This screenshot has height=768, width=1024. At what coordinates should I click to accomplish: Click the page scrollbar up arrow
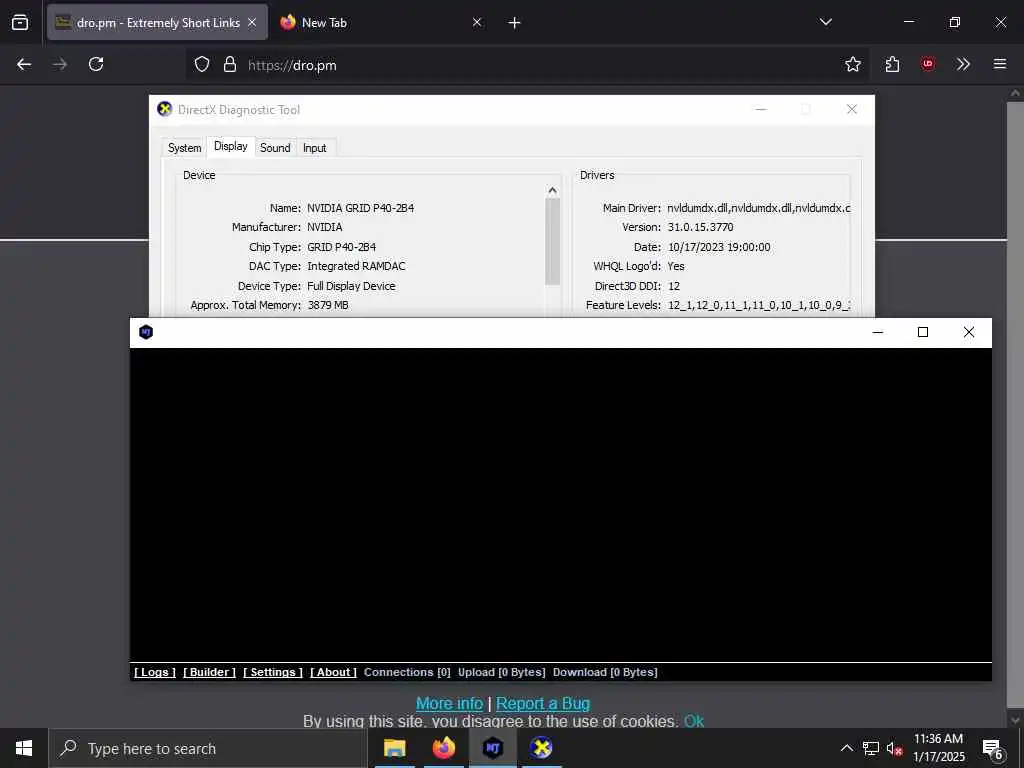point(1016,93)
